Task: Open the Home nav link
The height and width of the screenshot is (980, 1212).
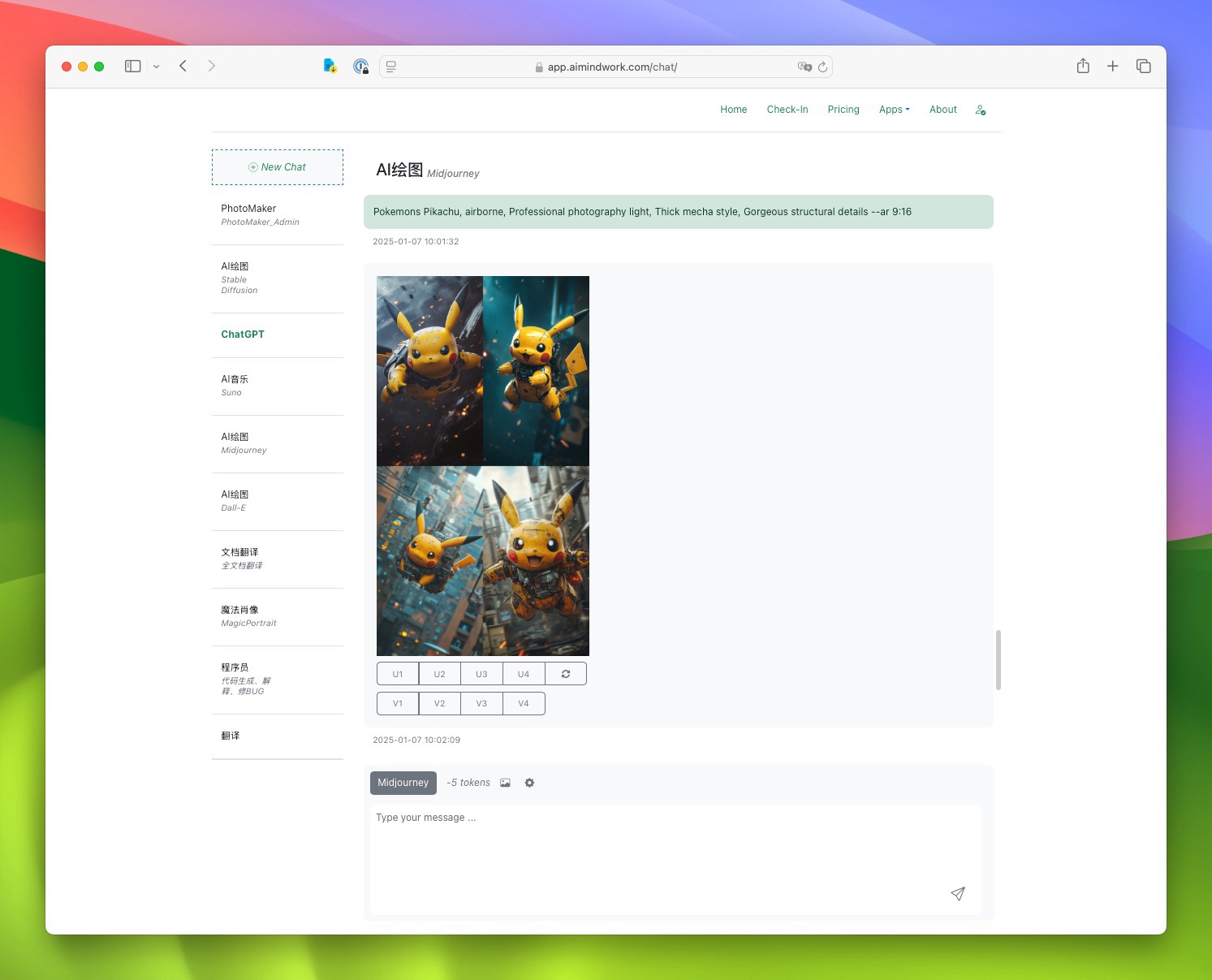Action: [734, 110]
